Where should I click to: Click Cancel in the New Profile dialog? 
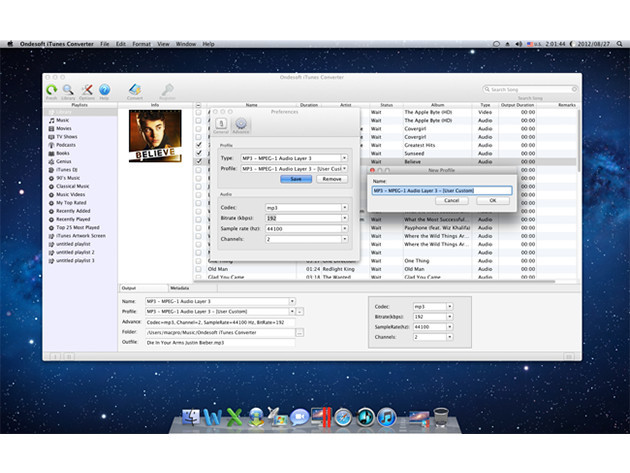(452, 201)
